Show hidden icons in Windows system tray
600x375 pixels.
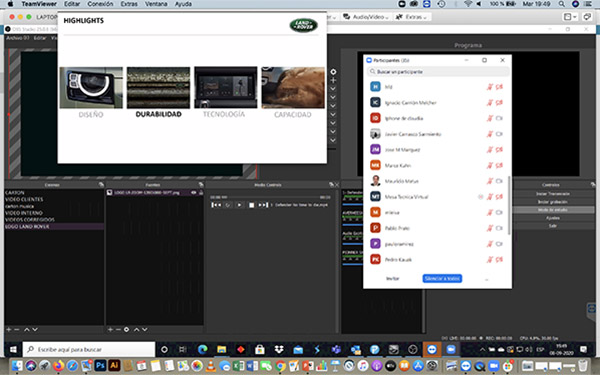click(x=482, y=349)
